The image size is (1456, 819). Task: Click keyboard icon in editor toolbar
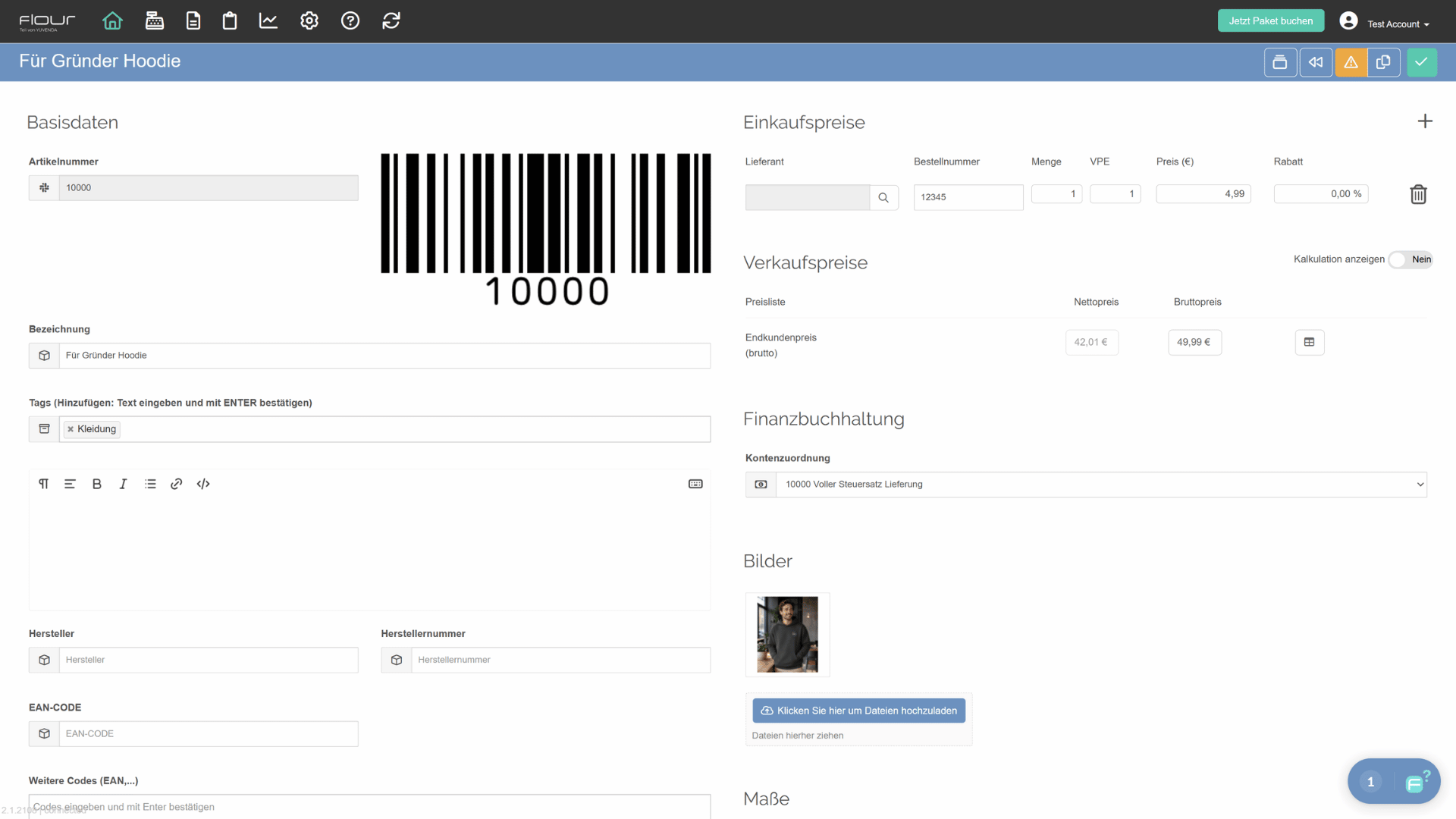695,484
